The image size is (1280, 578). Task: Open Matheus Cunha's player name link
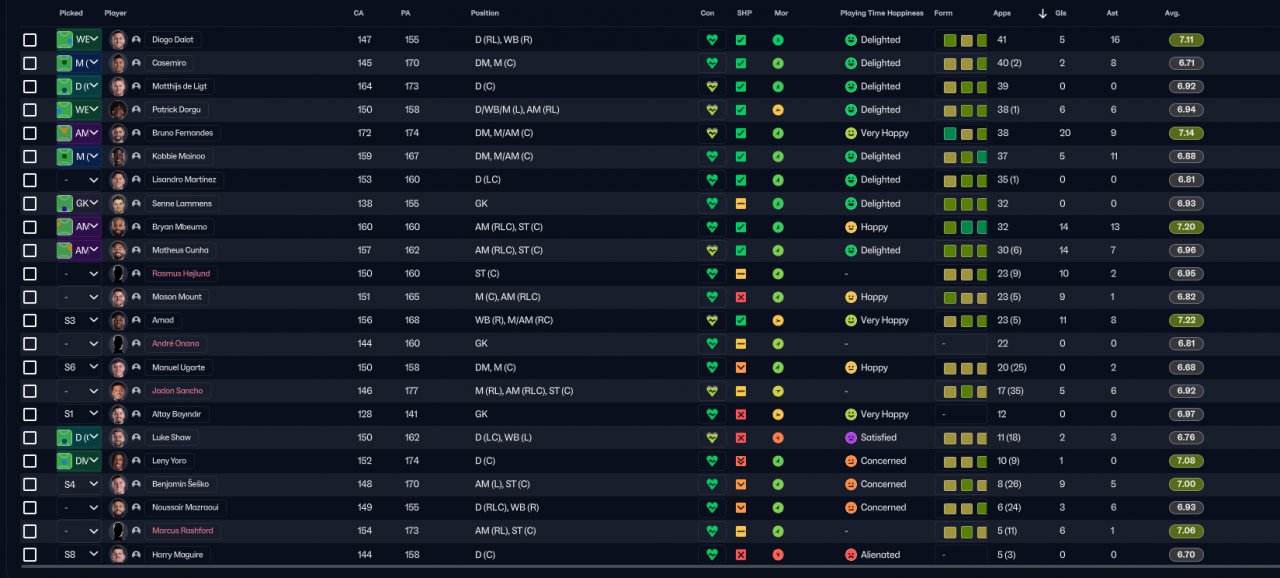(180, 250)
